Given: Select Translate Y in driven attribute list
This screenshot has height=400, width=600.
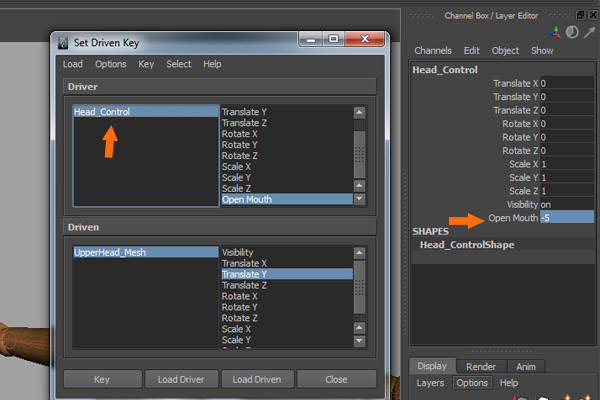Looking at the screenshot, I should pos(287,274).
